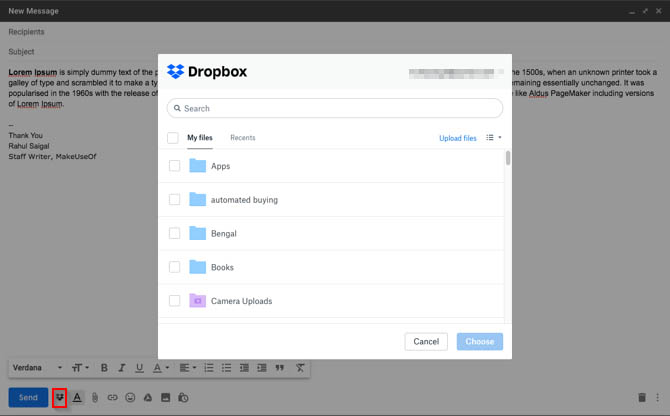Open the emoji picker icon
This screenshot has width=670, height=416.
pos(130,397)
